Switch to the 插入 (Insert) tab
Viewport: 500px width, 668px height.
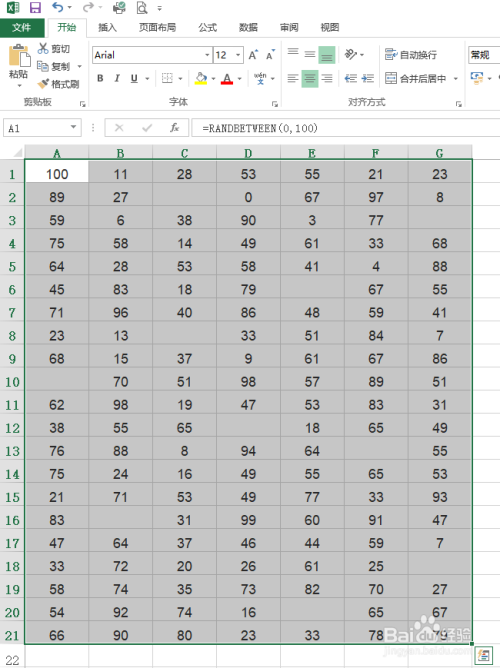click(107, 28)
